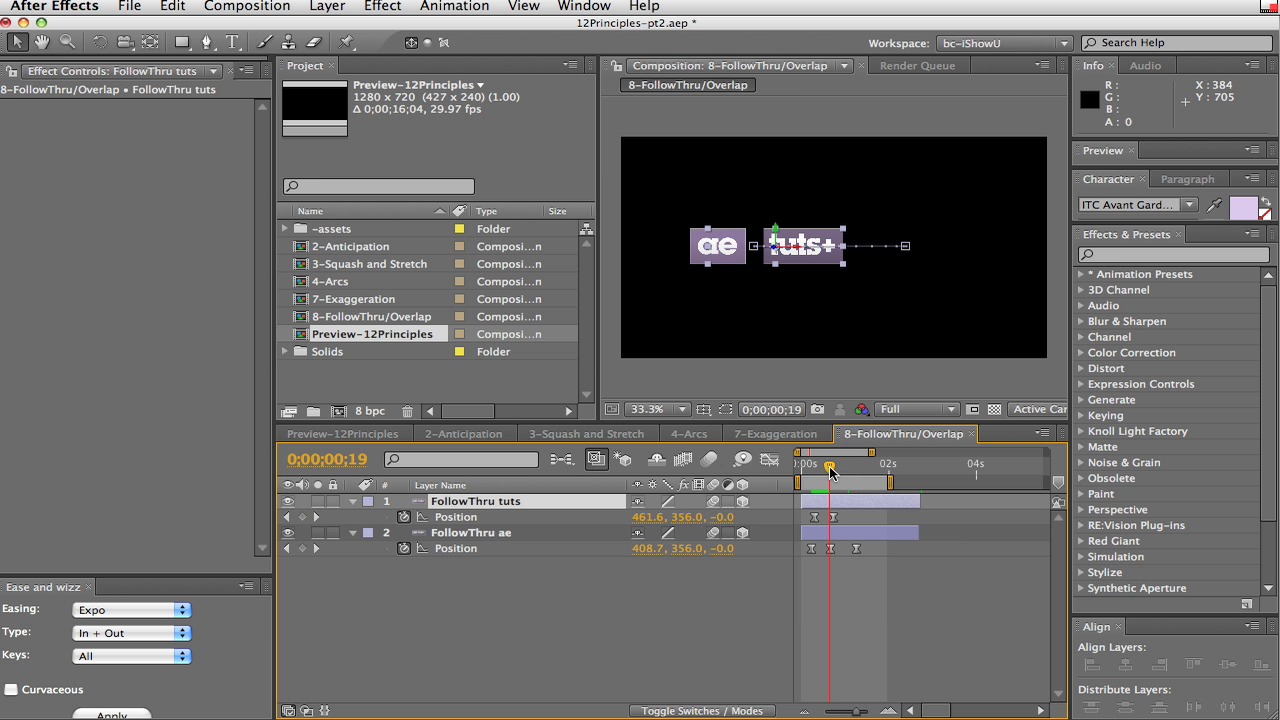Open the Keys All dropdown
Viewport: 1280px width, 720px height.
click(131, 656)
